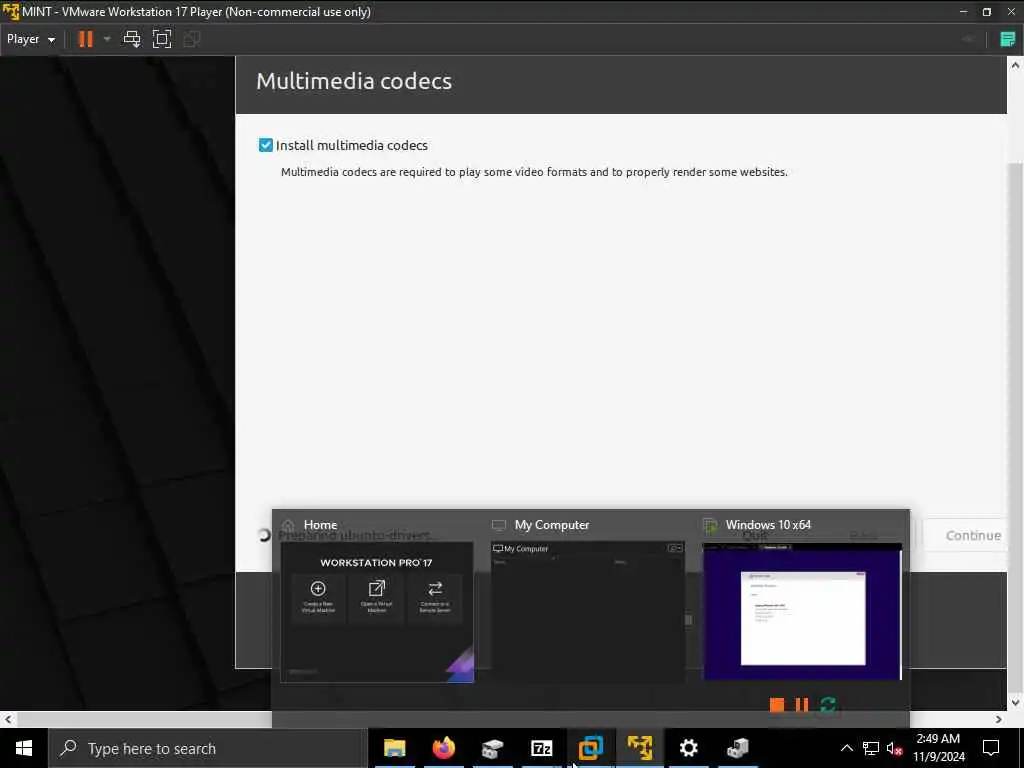Pause the Windows 10 x64 VM from the preview
The image size is (1024, 768).
tap(802, 705)
